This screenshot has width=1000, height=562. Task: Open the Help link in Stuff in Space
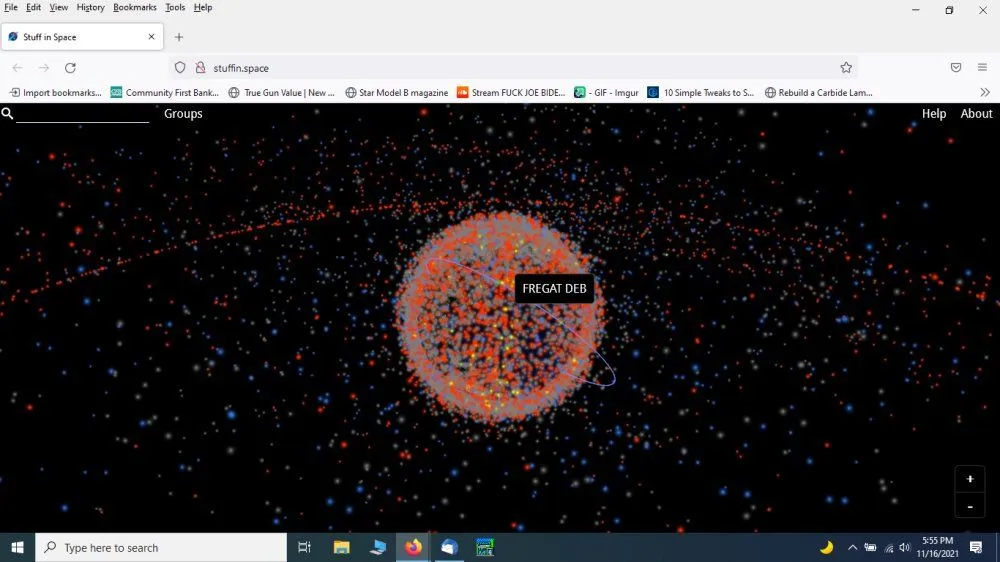coord(934,114)
